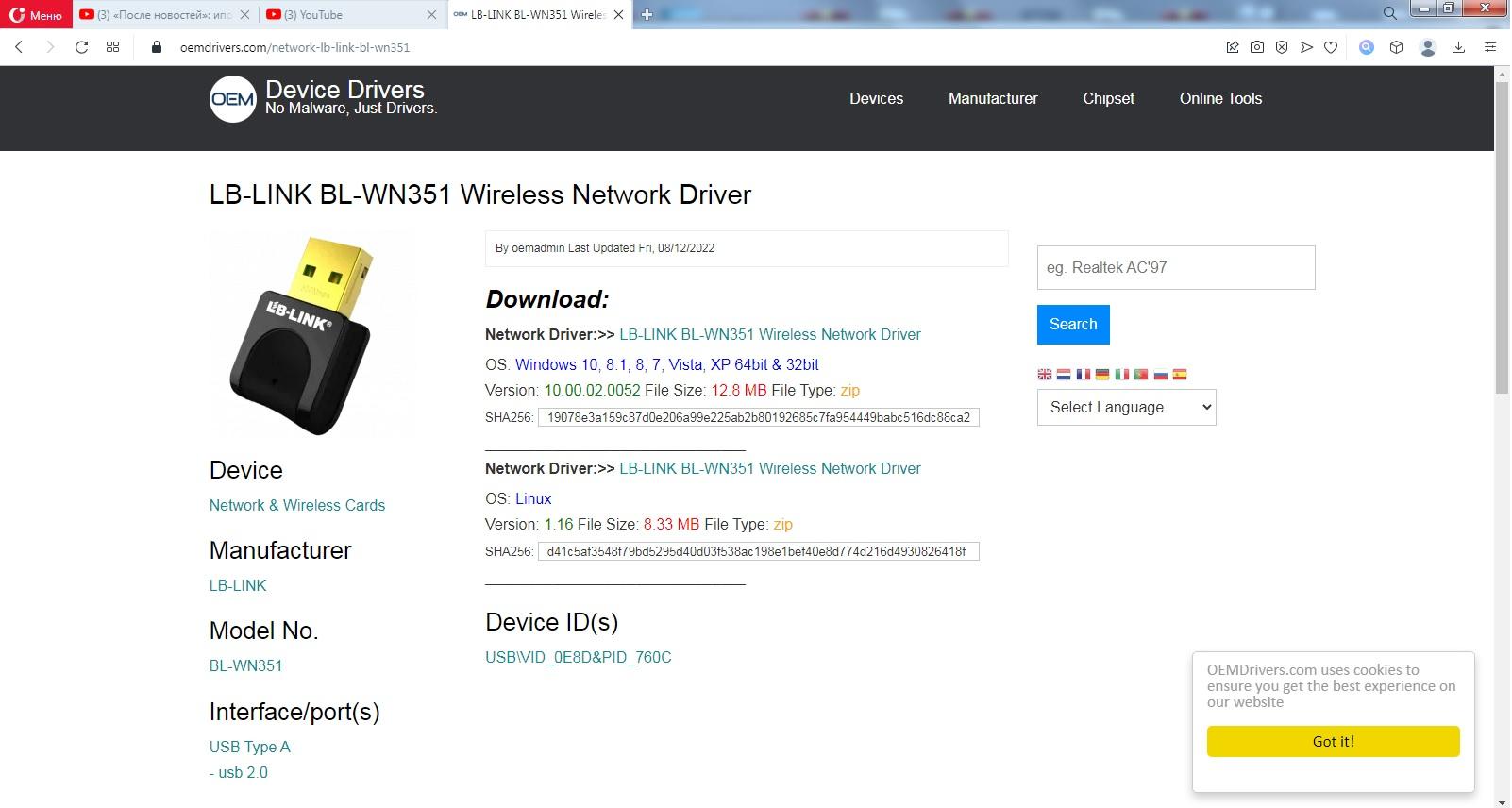Open the ad blocker shield icon
1512x808 pixels.
pyautogui.click(x=1282, y=47)
